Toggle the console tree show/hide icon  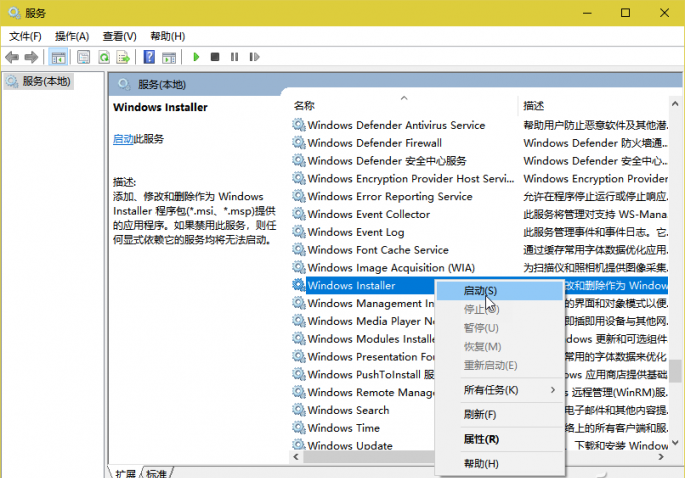58,57
